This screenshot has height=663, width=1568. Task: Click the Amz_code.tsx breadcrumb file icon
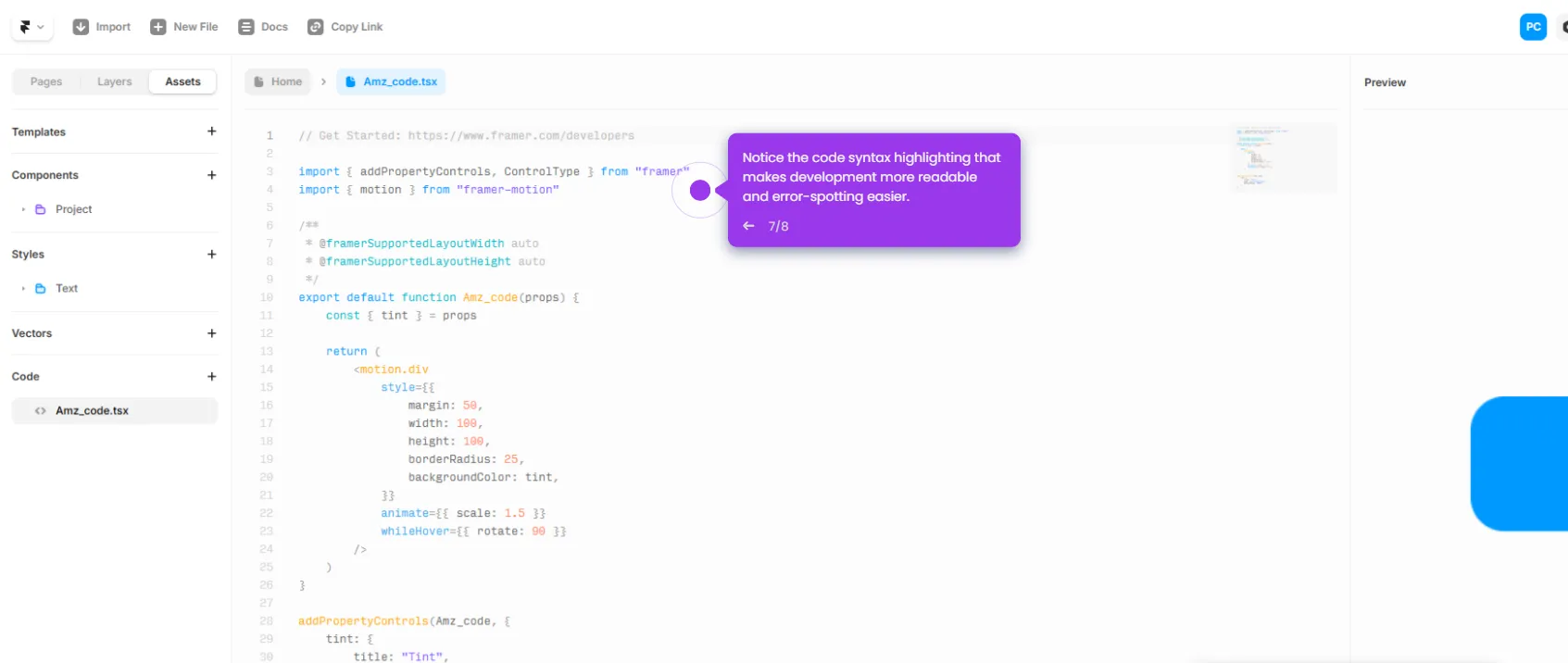coord(351,81)
